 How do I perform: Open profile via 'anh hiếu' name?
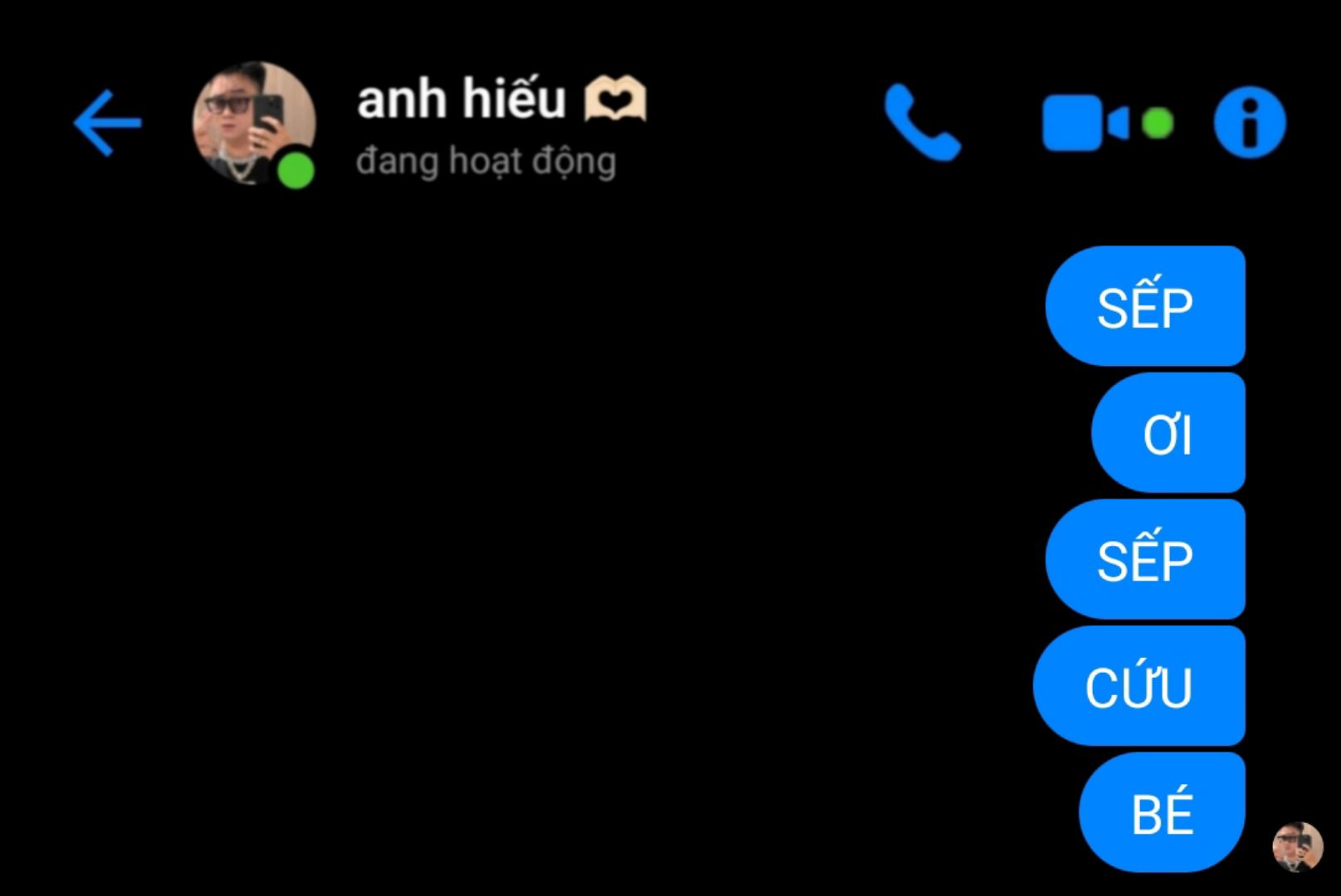(461, 99)
